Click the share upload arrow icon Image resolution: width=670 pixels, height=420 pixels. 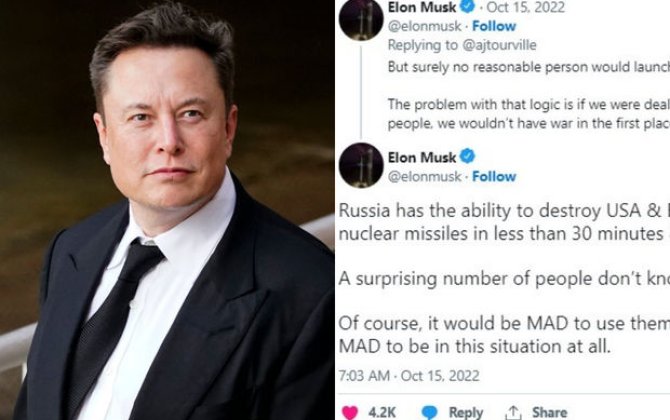(513, 413)
